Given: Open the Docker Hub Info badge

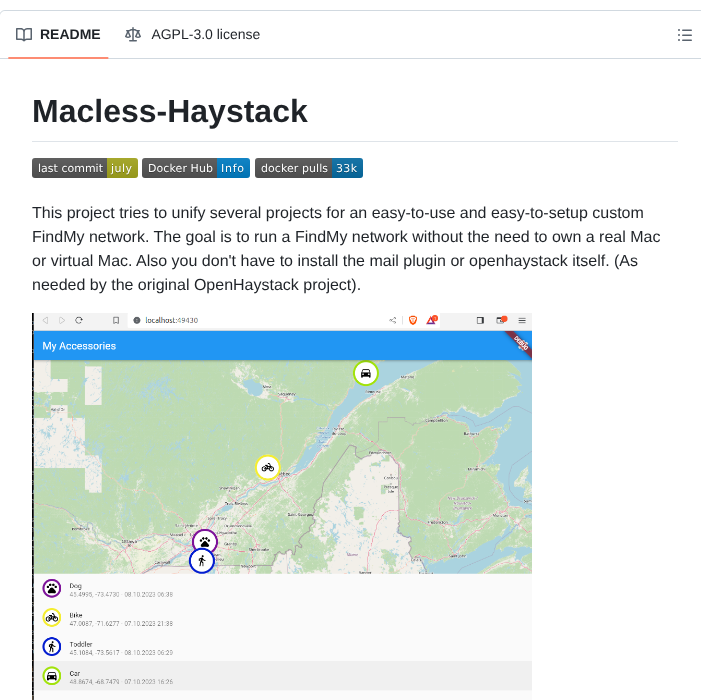Looking at the screenshot, I should tap(196, 168).
